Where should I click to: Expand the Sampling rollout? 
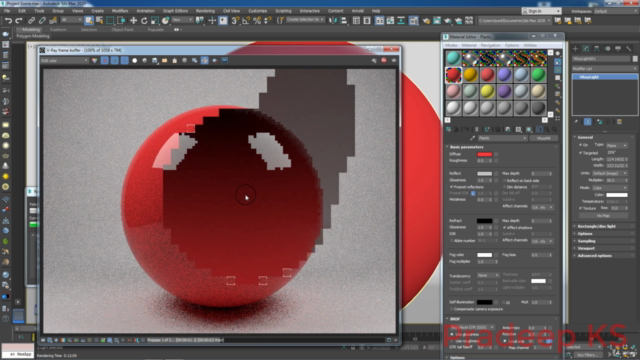603,241
